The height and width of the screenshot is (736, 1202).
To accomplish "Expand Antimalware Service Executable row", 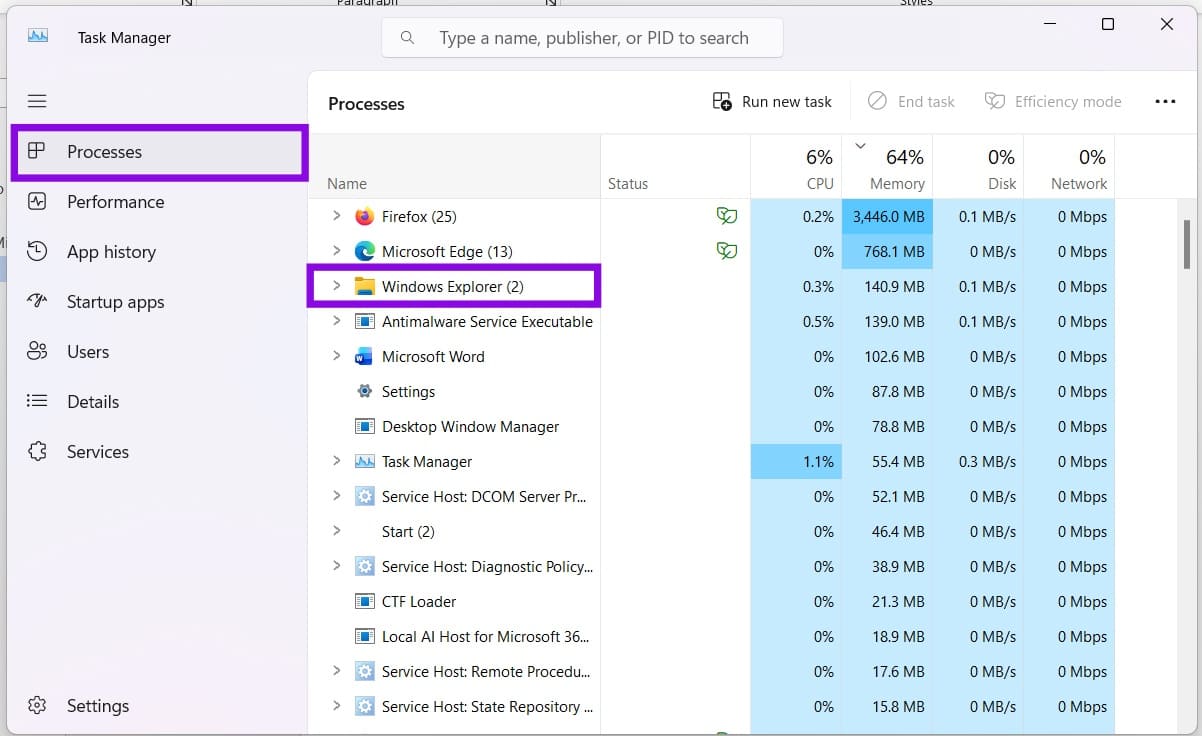I will pos(336,321).
